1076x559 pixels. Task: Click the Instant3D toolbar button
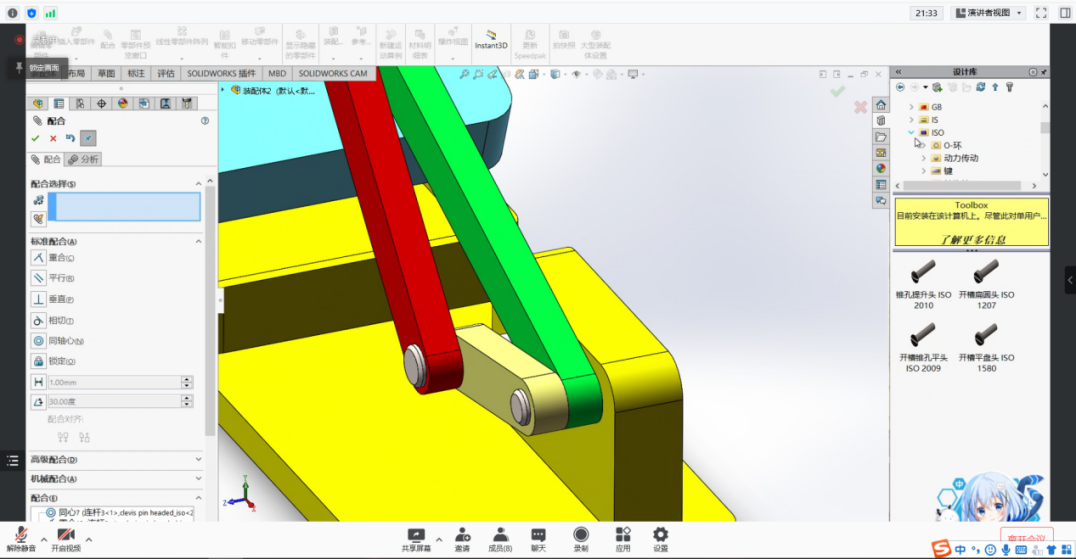coord(491,40)
